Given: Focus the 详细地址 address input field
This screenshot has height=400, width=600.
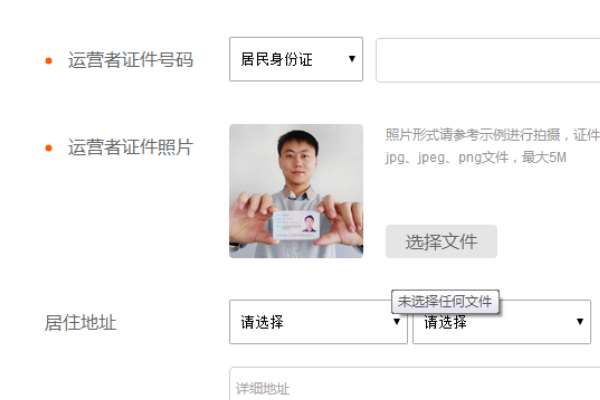Looking at the screenshot, I should [x=414, y=384].
